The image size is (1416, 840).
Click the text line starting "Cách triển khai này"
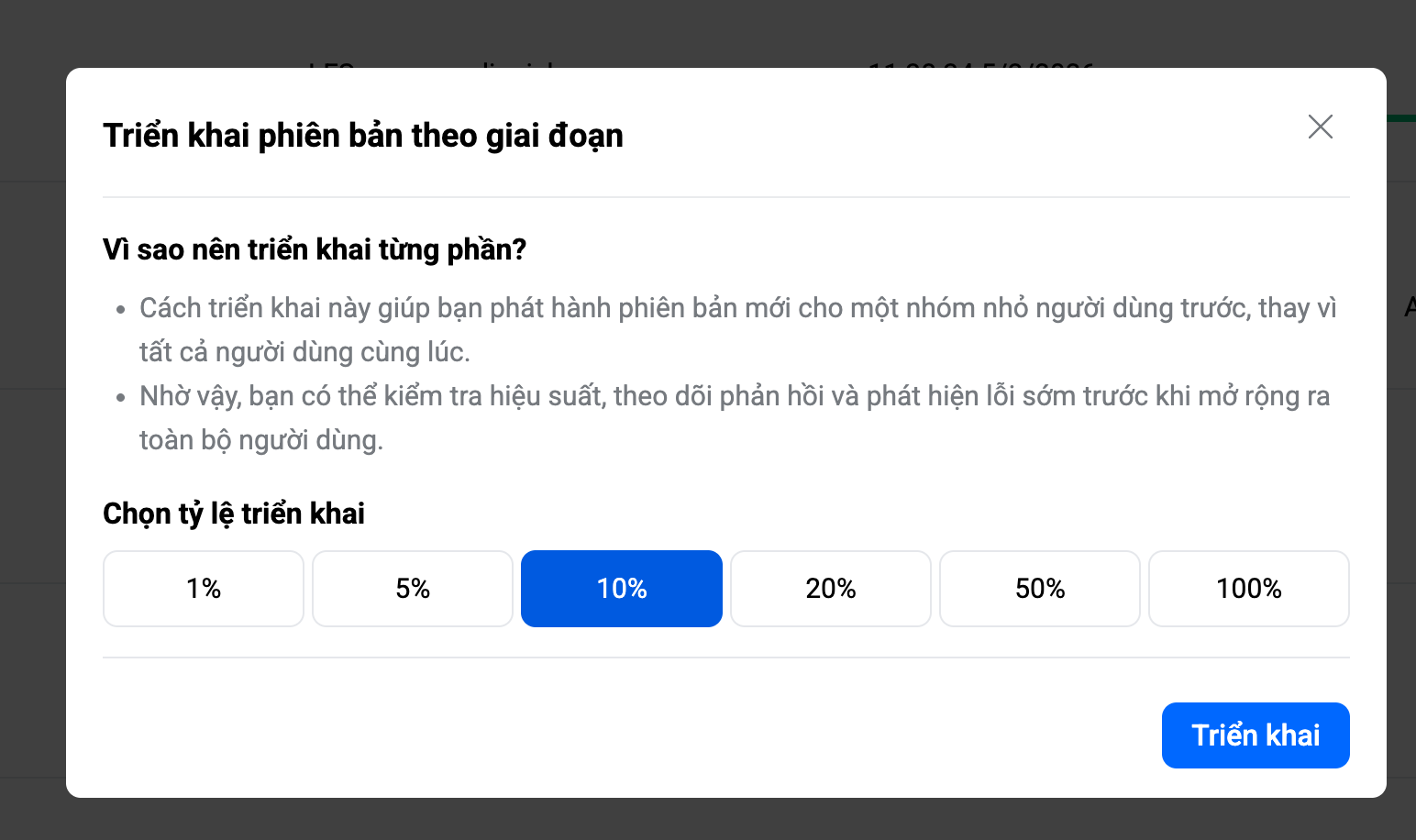(737, 308)
